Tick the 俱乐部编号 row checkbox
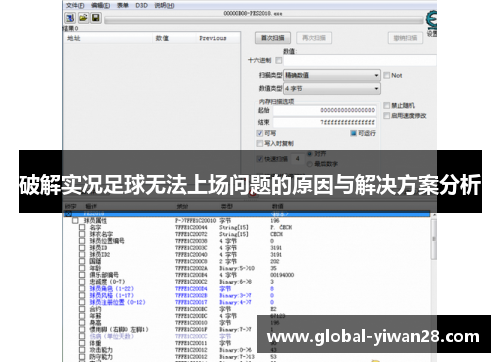The width and height of the screenshot is (500, 362). tap(82, 275)
